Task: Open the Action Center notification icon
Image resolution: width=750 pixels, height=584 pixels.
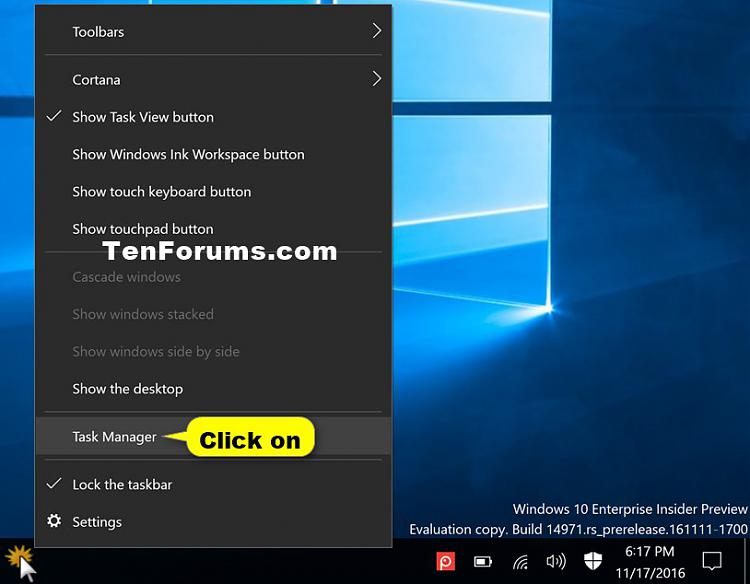Action: pyautogui.click(x=712, y=561)
